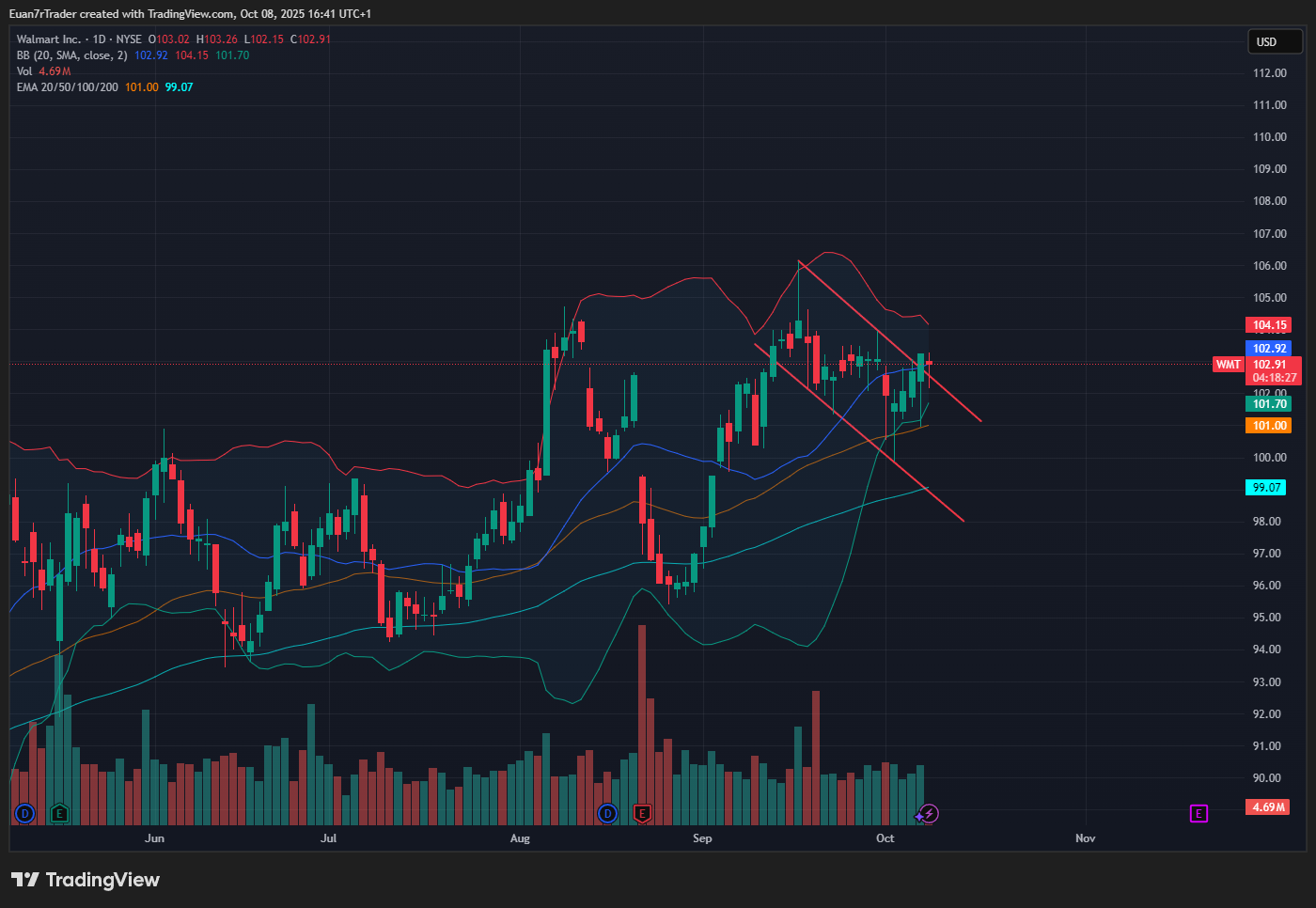This screenshot has height=908, width=1316.
Task: Select the EMA 20/50/100/200 indicator legend
Action: (x=68, y=87)
